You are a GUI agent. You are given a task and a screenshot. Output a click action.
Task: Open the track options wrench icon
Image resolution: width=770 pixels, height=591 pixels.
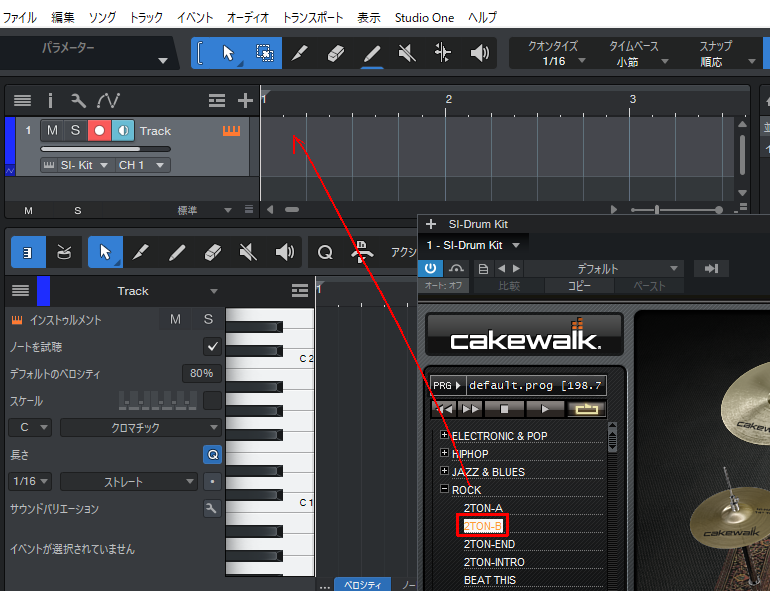78,101
